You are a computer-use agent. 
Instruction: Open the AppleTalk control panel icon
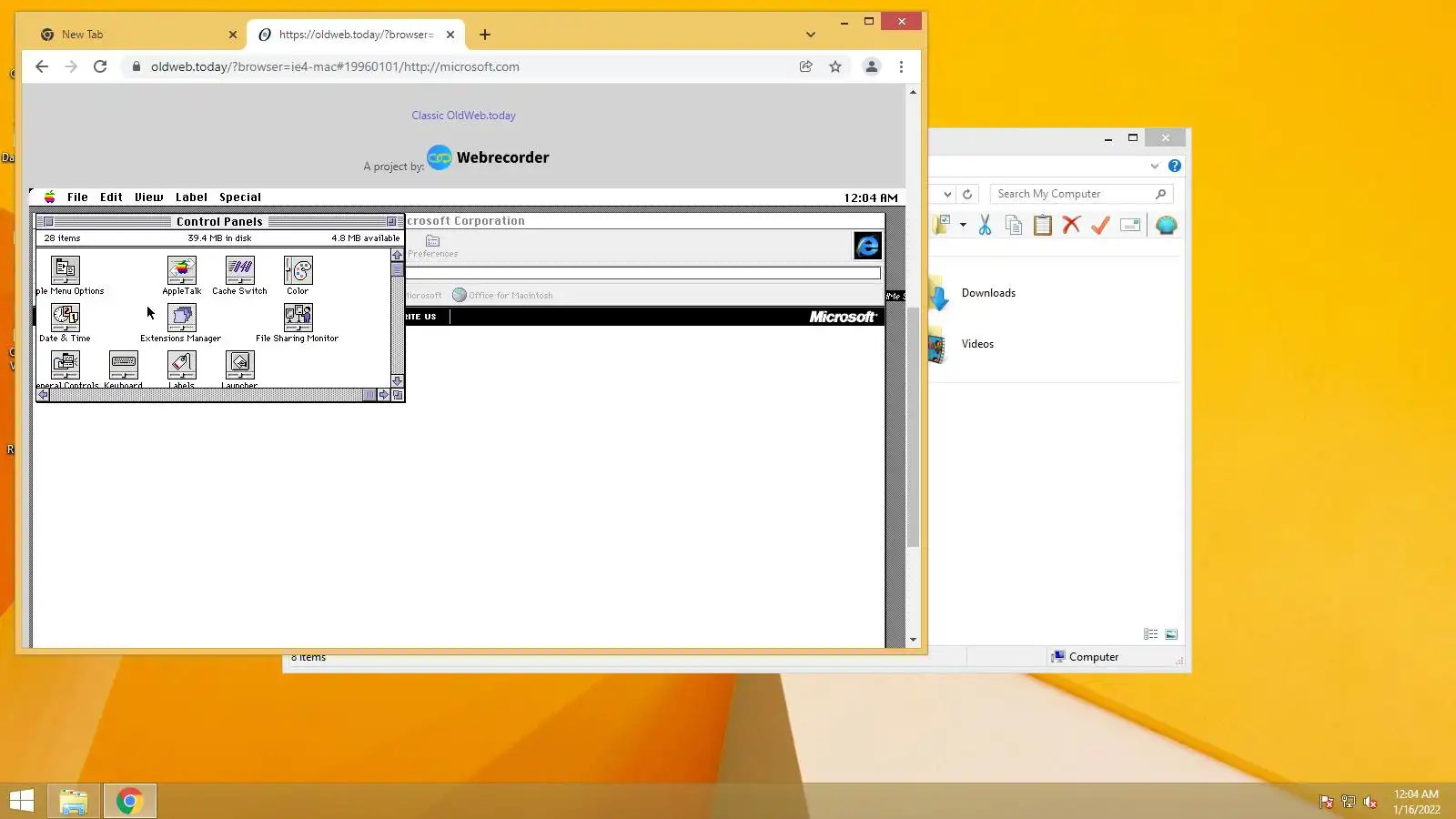click(x=182, y=270)
